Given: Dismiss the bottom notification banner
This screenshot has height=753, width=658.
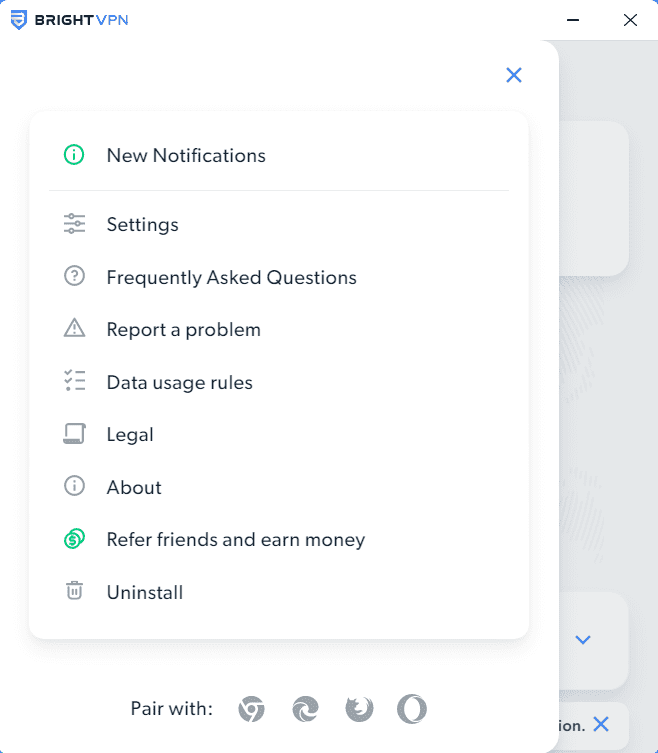Looking at the screenshot, I should [x=601, y=725].
